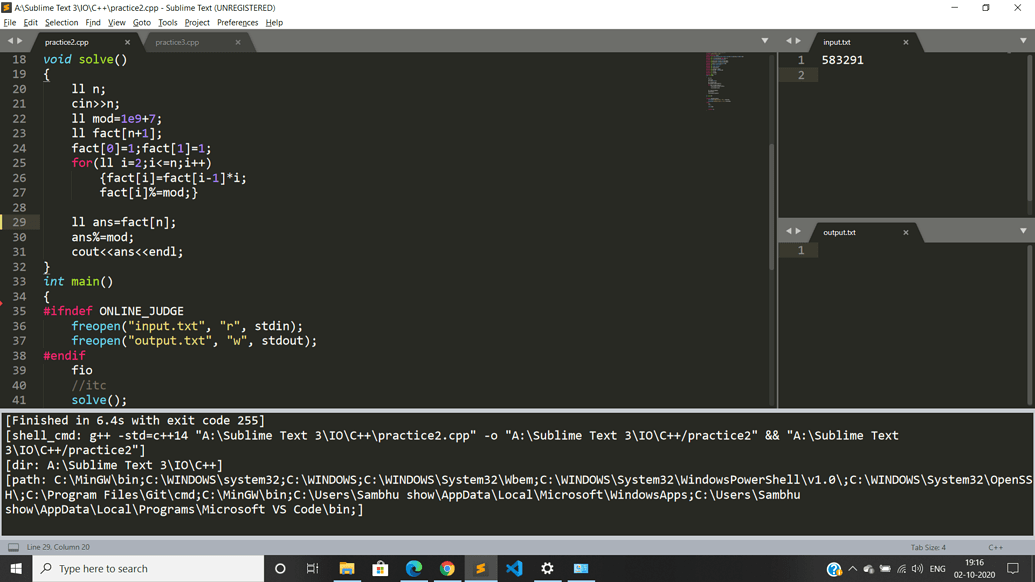The width and height of the screenshot is (1035, 582).
Task: Click Task View icon on the taskbar
Action: point(312,568)
